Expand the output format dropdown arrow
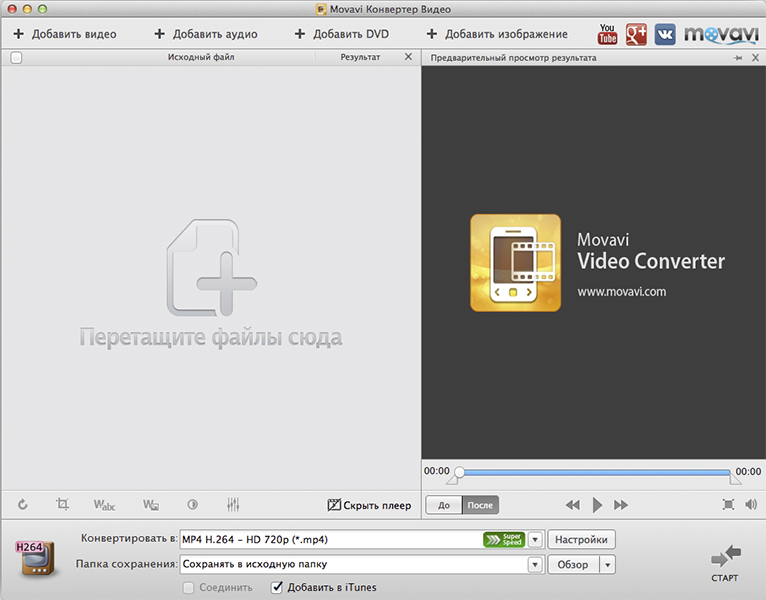The image size is (766, 600). click(535, 540)
